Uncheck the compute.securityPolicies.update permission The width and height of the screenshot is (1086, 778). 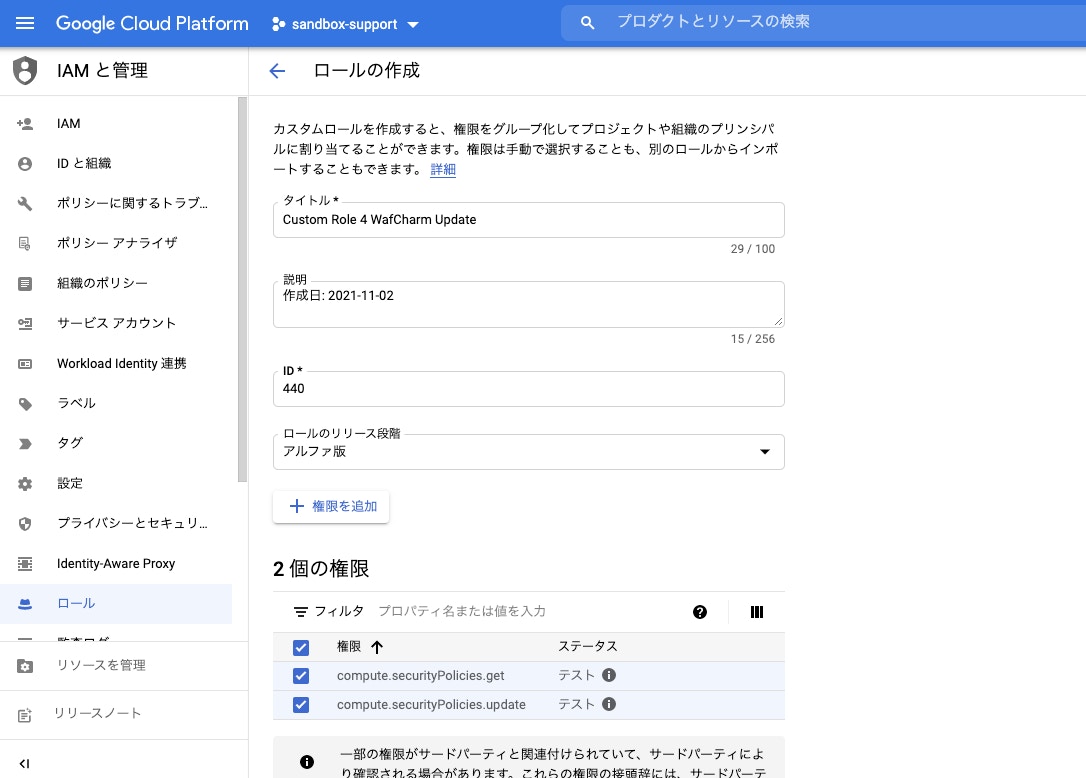tap(301, 705)
